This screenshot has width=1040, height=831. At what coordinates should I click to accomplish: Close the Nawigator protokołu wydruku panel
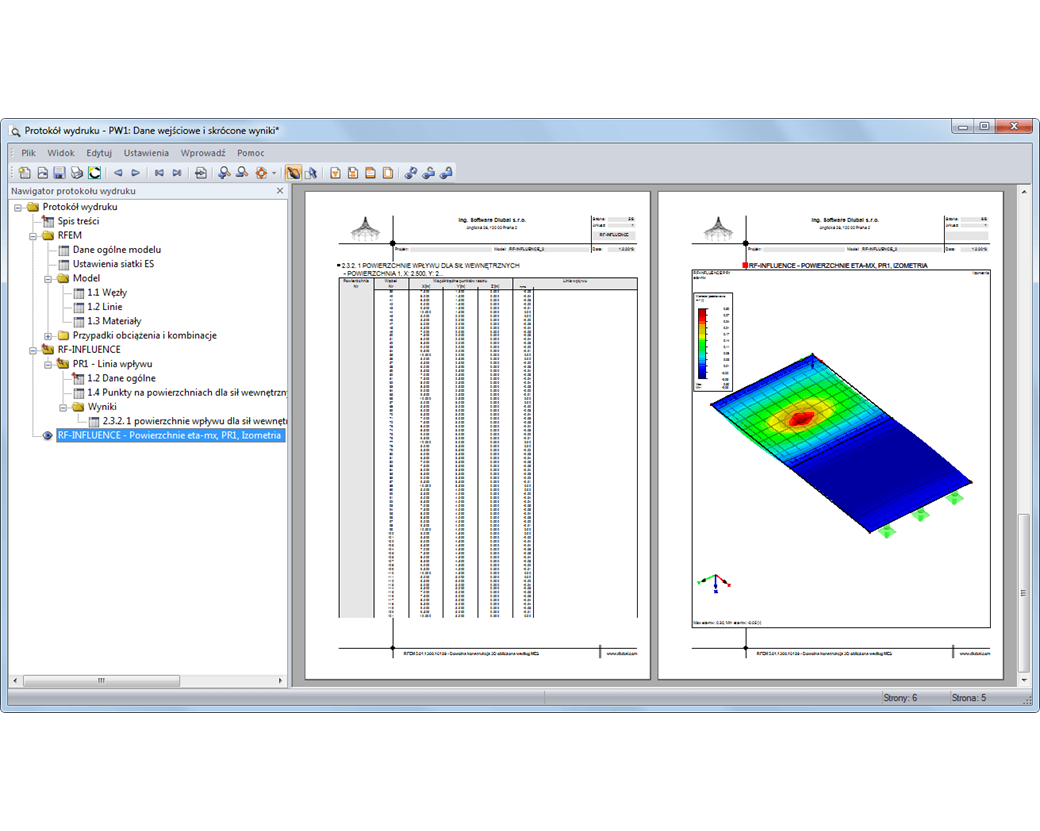(280, 190)
